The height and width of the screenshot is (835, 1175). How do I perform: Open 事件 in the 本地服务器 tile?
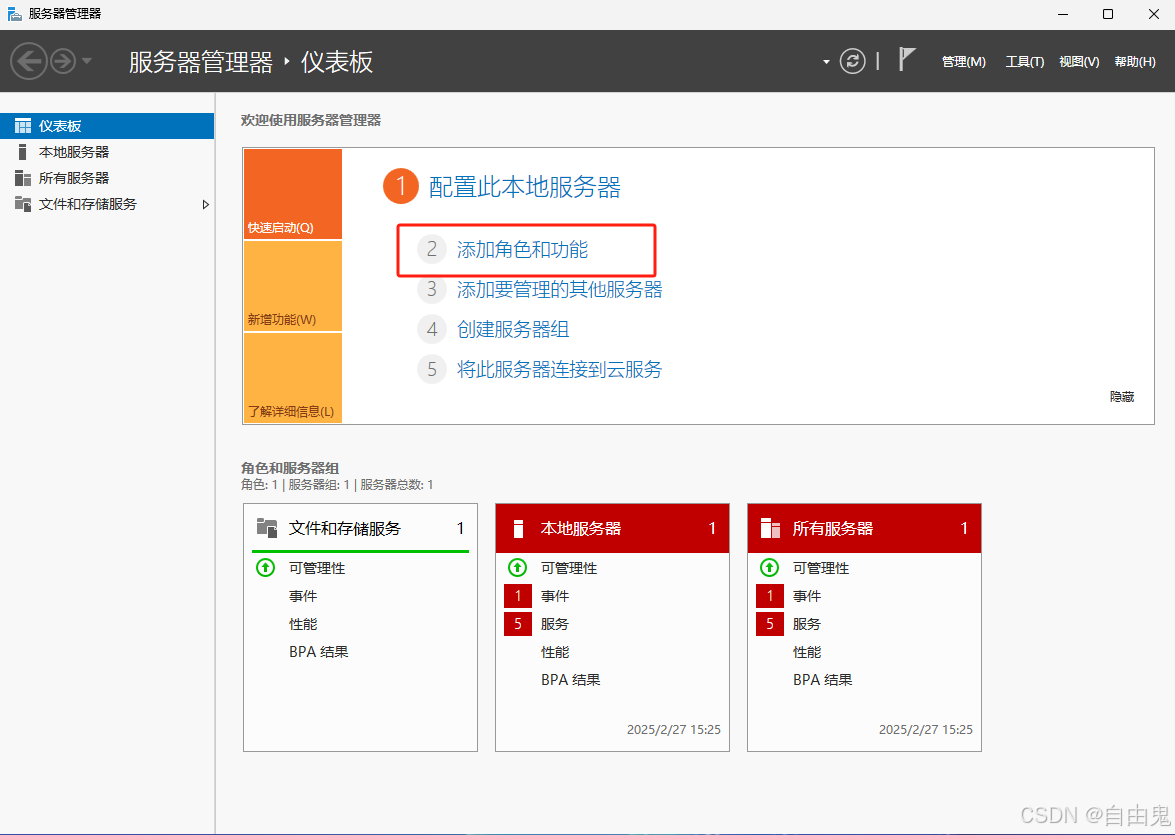click(x=555, y=596)
